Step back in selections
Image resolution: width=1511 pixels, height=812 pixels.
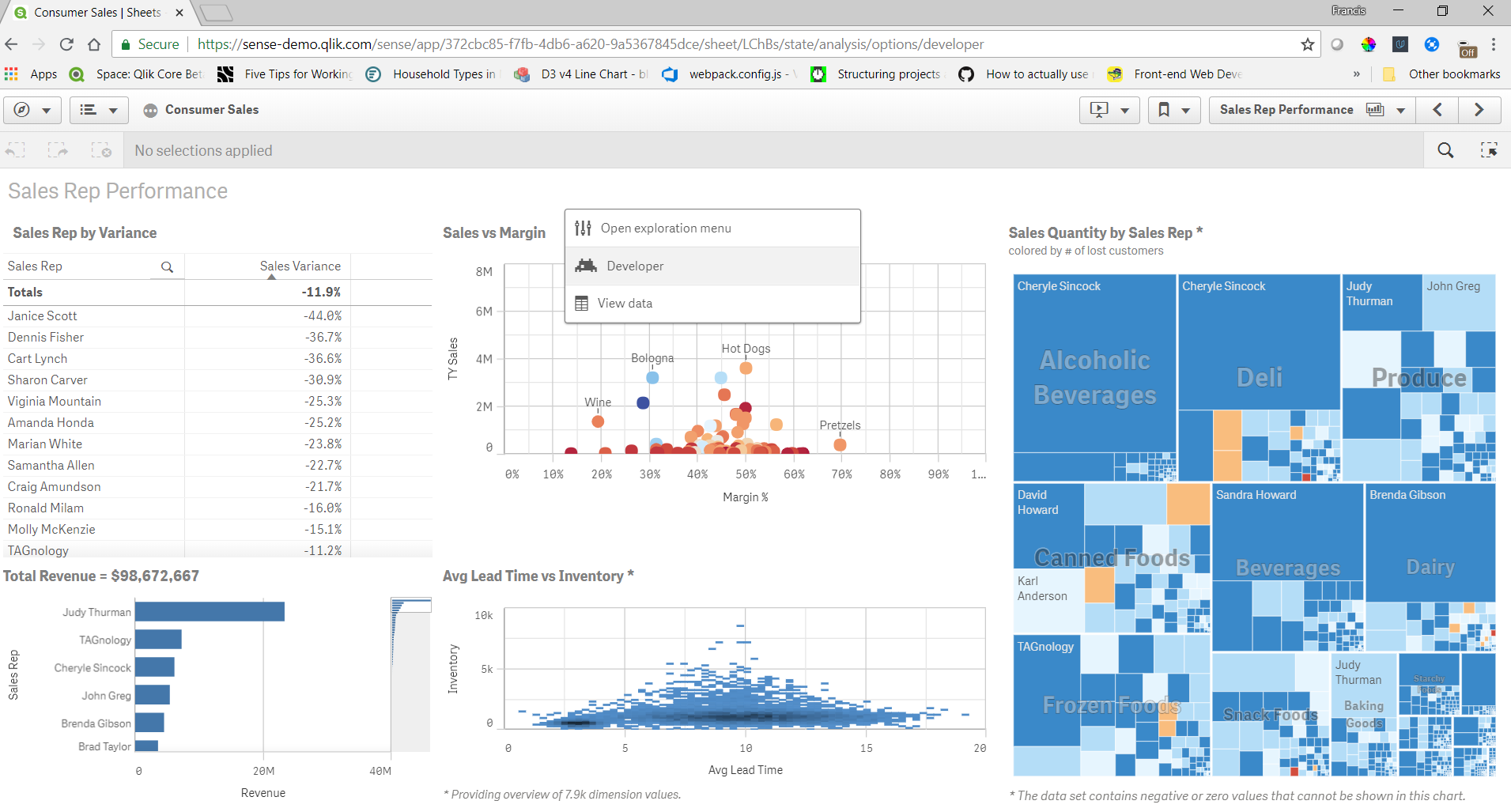[x=16, y=150]
